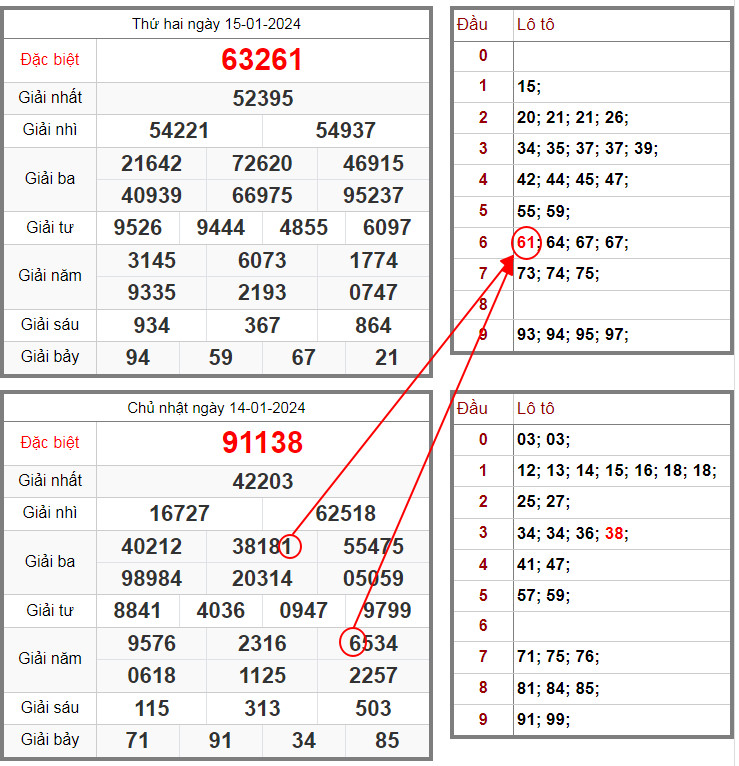The image size is (739, 766).
Task: Click the first prize number 52395
Action: click(x=263, y=98)
